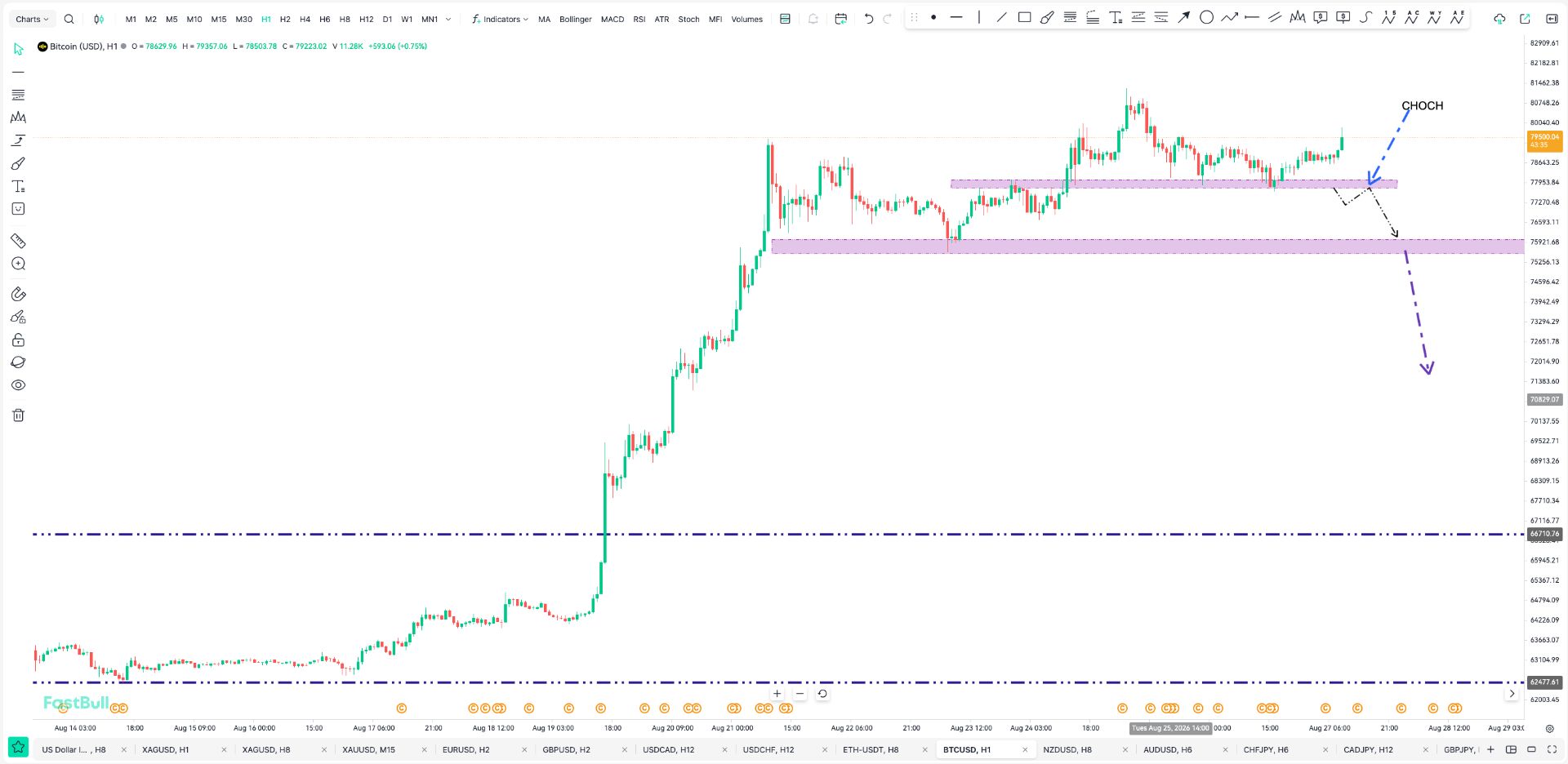Open the calendar replay icon
Viewport: 1568px width, 764px height.
(x=841, y=19)
